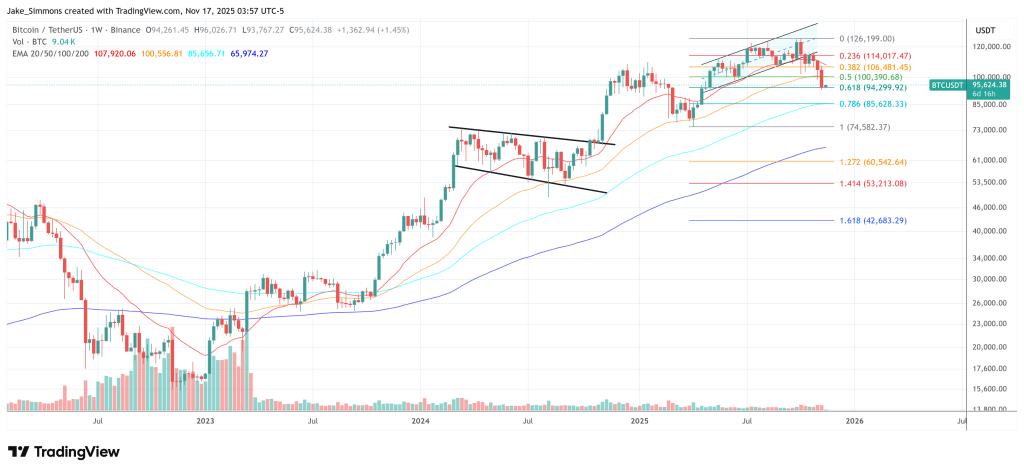This screenshot has width=1024, height=473.
Task: Click the BTCUSDT price tag label
Action: 946,86
